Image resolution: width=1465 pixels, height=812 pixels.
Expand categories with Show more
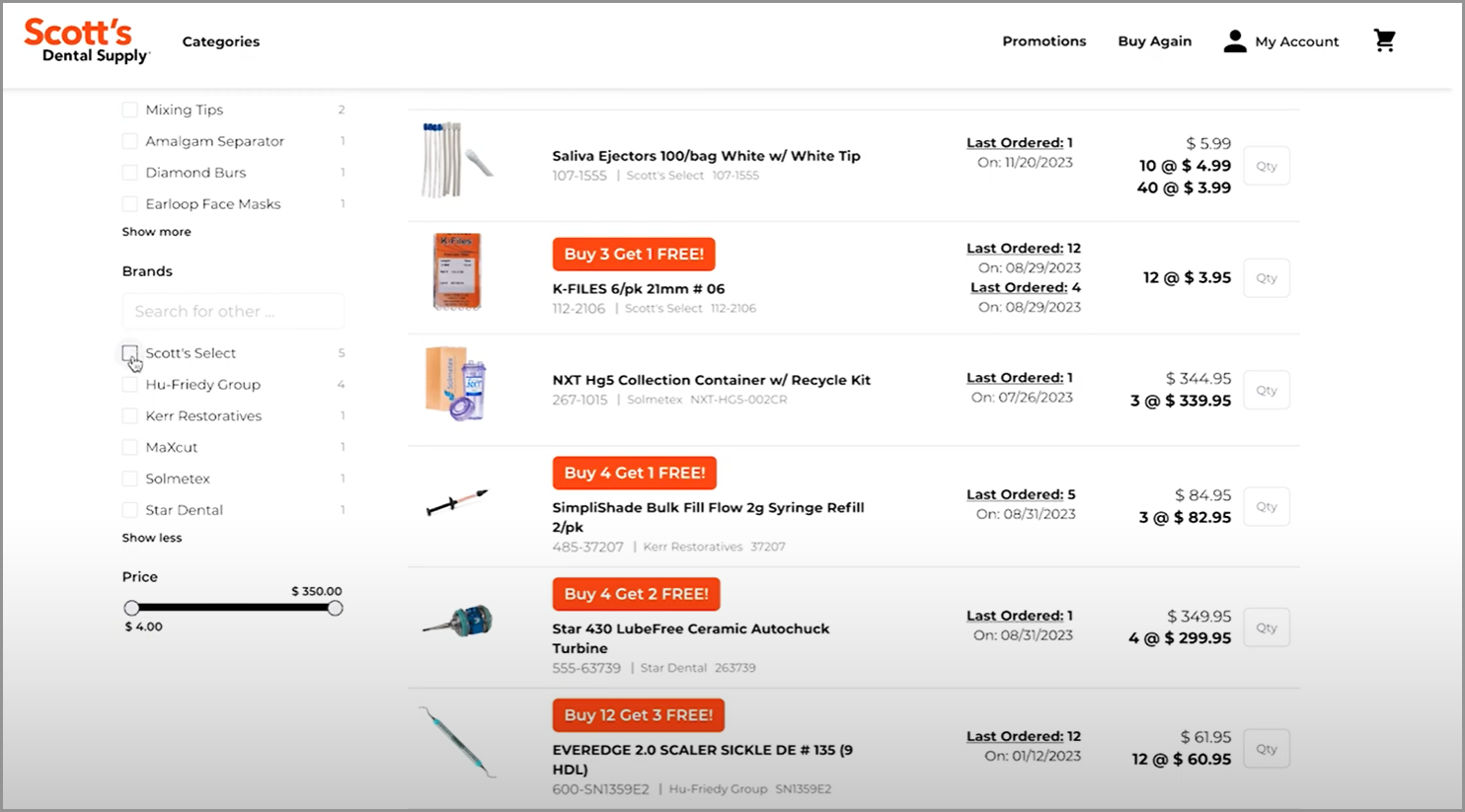tap(156, 232)
